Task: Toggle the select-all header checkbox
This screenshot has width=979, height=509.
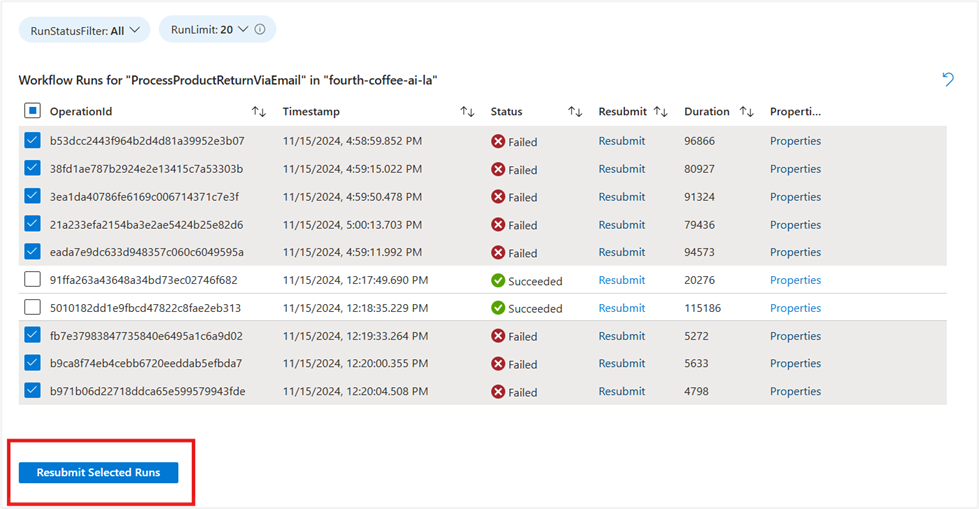Action: tap(32, 111)
